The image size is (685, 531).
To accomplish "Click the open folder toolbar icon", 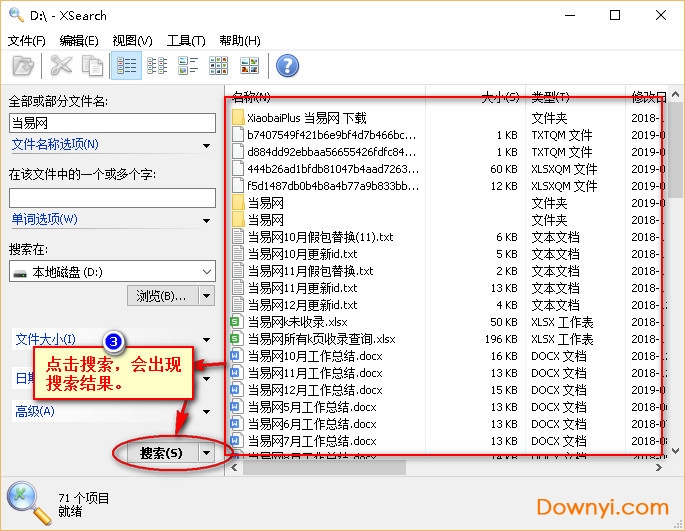I will click(x=22, y=66).
